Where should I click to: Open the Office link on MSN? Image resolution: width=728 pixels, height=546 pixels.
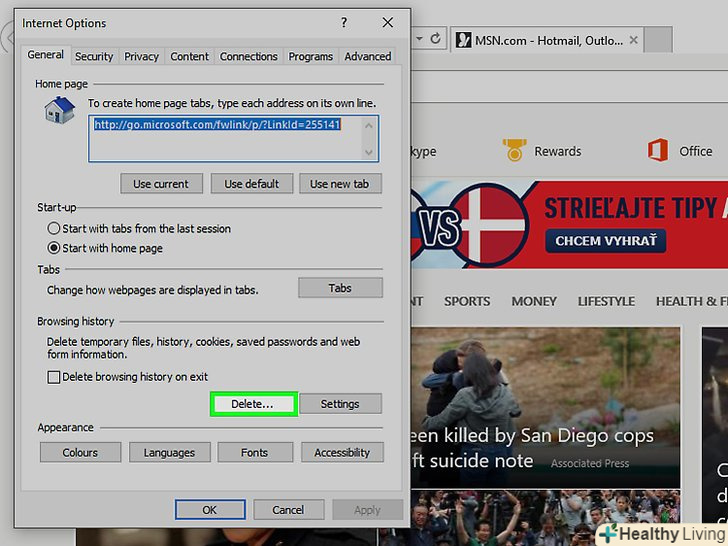[x=695, y=151]
